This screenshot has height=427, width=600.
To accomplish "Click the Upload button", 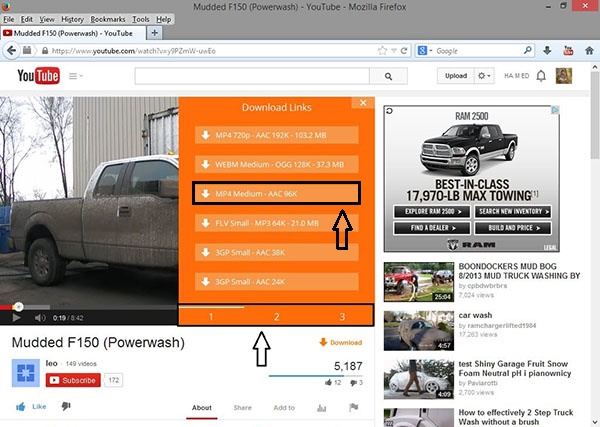I will pyautogui.click(x=456, y=76).
